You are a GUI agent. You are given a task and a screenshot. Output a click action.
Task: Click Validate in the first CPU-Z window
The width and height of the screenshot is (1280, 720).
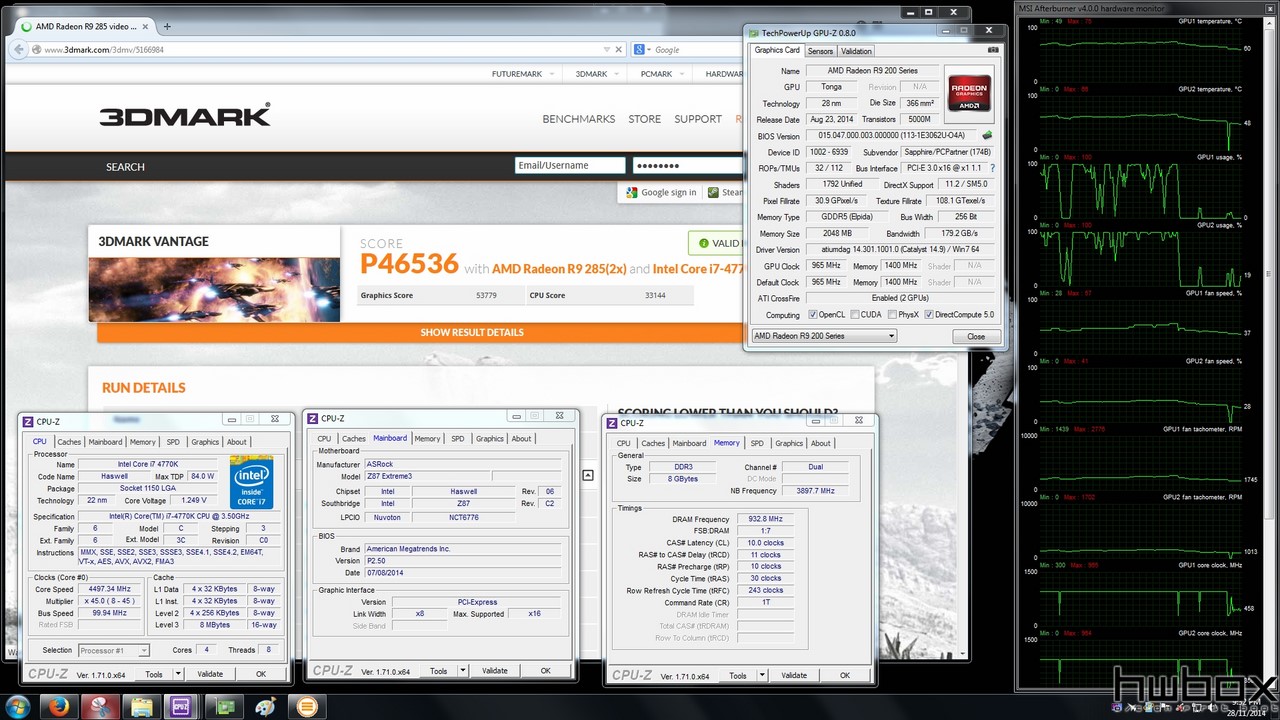[x=210, y=674]
